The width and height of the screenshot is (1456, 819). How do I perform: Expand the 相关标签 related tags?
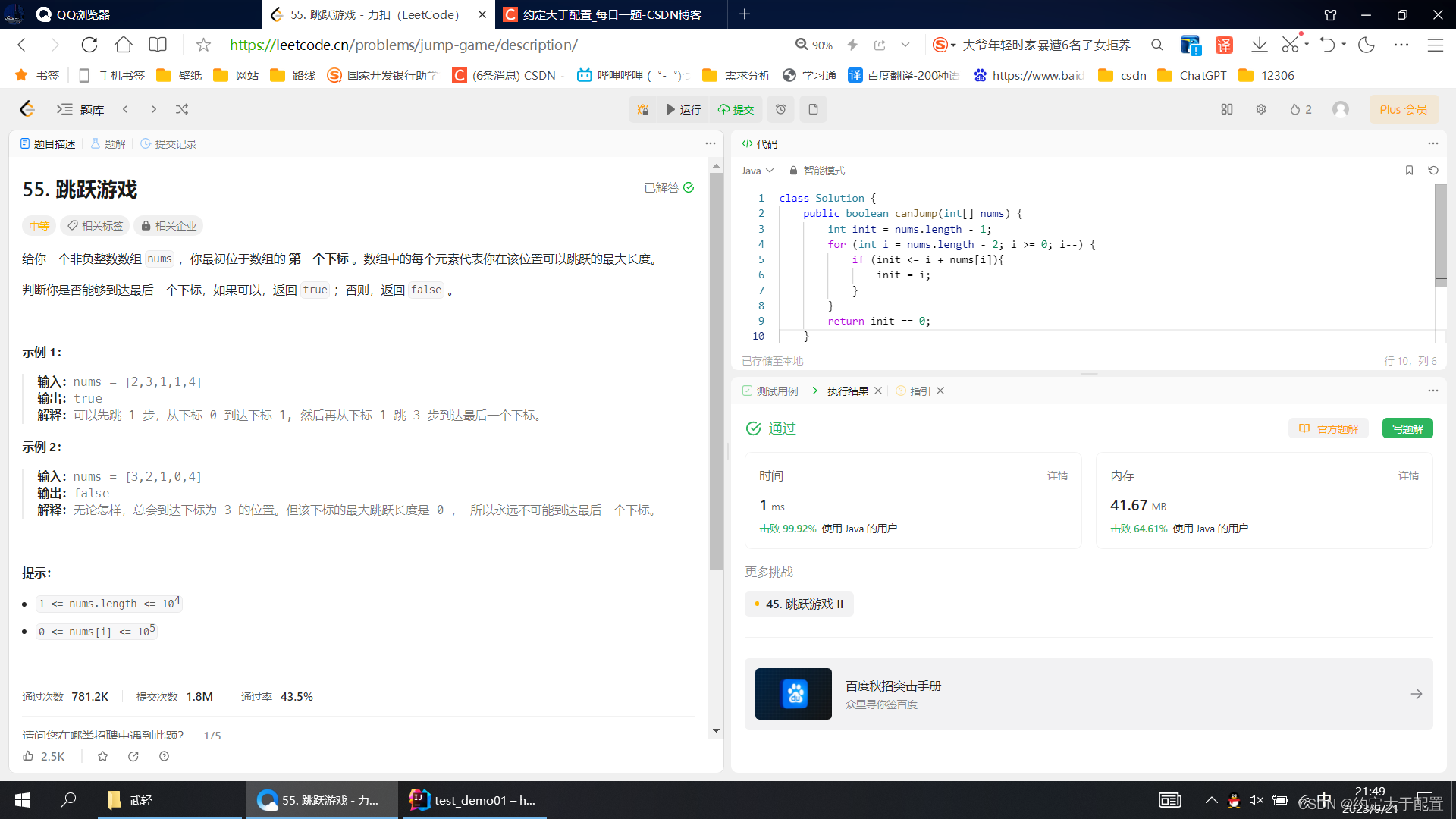(96, 226)
